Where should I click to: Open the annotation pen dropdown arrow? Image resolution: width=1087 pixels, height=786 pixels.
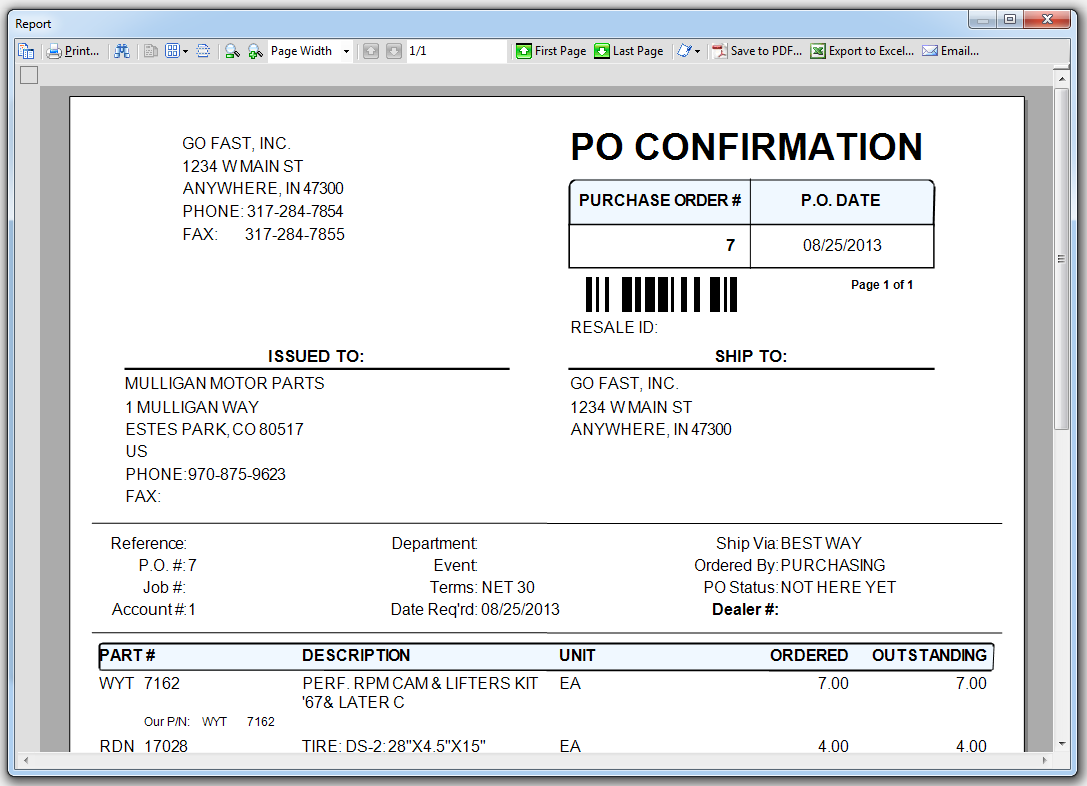tap(697, 51)
